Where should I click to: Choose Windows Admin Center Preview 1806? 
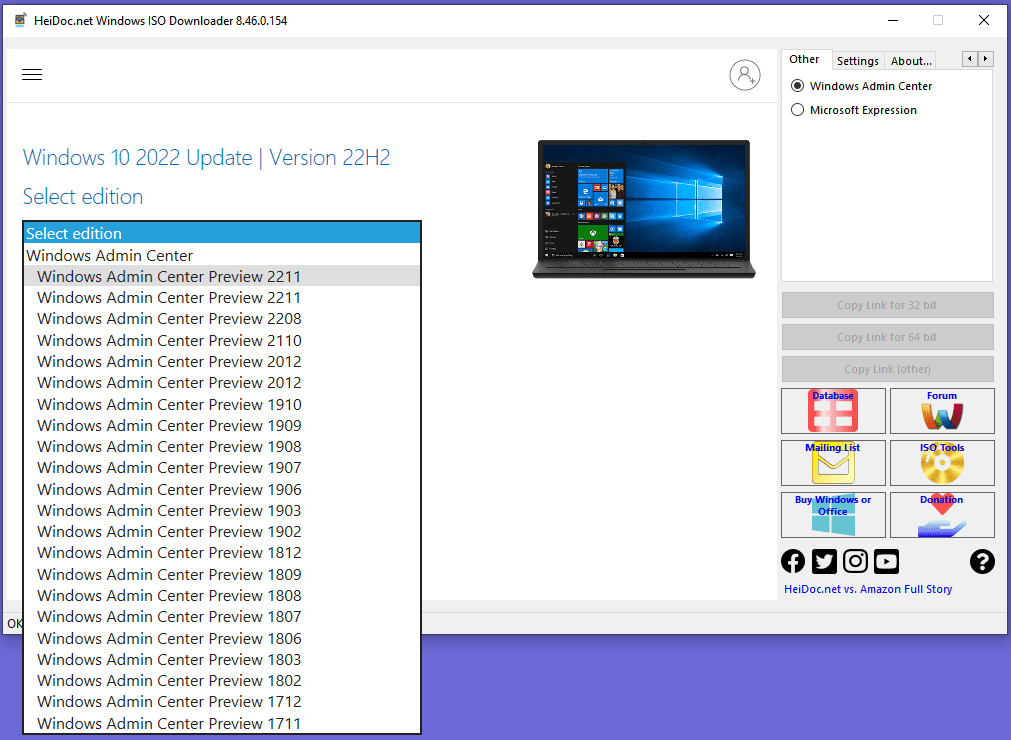tap(222, 638)
